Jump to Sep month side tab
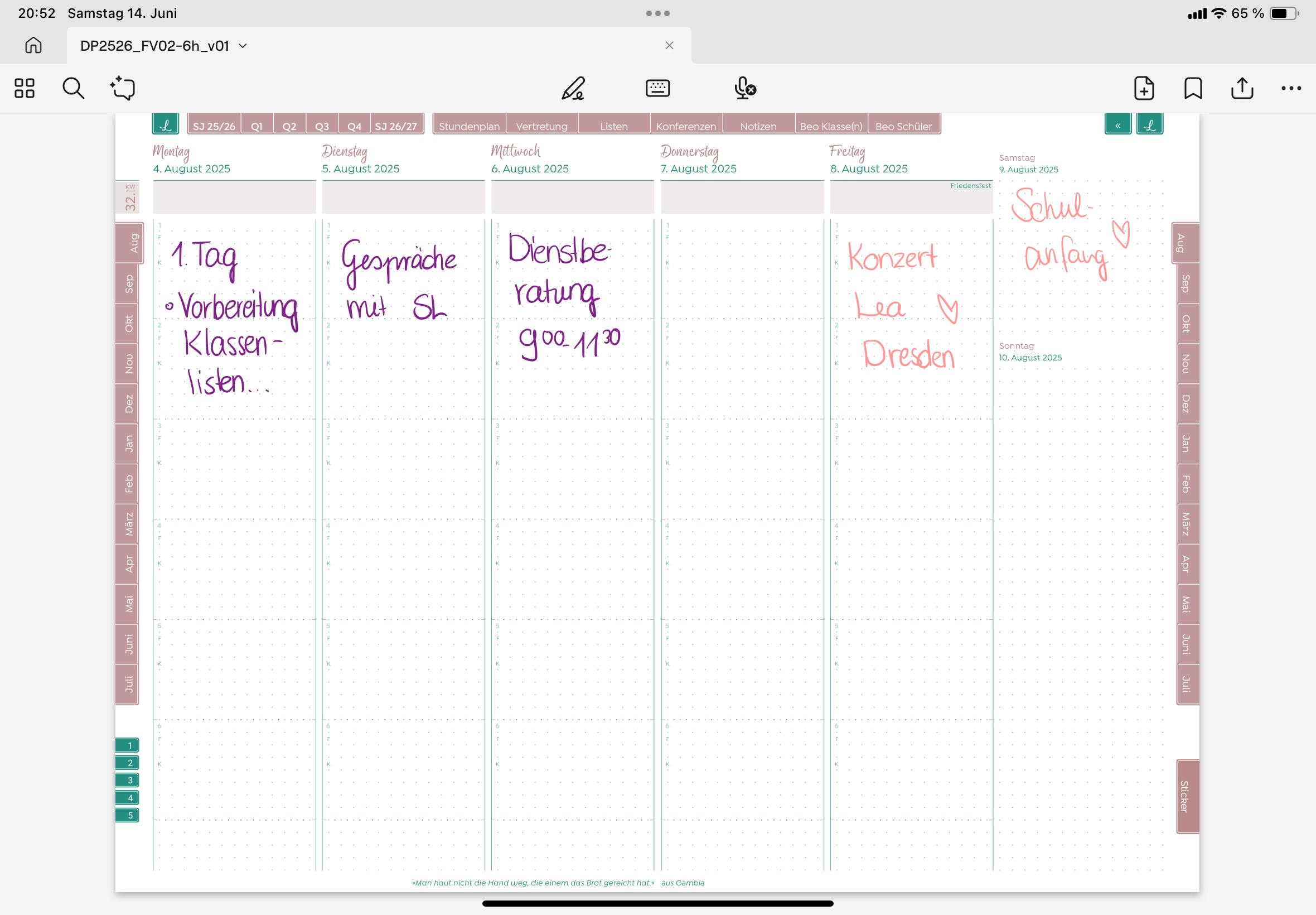Screen dimensions: 1316x915 click(129, 283)
